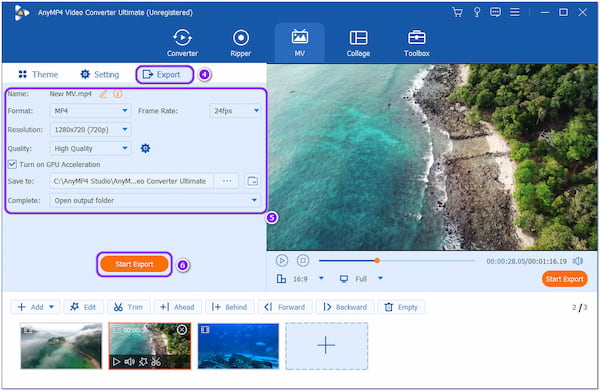Click the Ahead button
The width and height of the screenshot is (600, 391).
(x=178, y=307)
